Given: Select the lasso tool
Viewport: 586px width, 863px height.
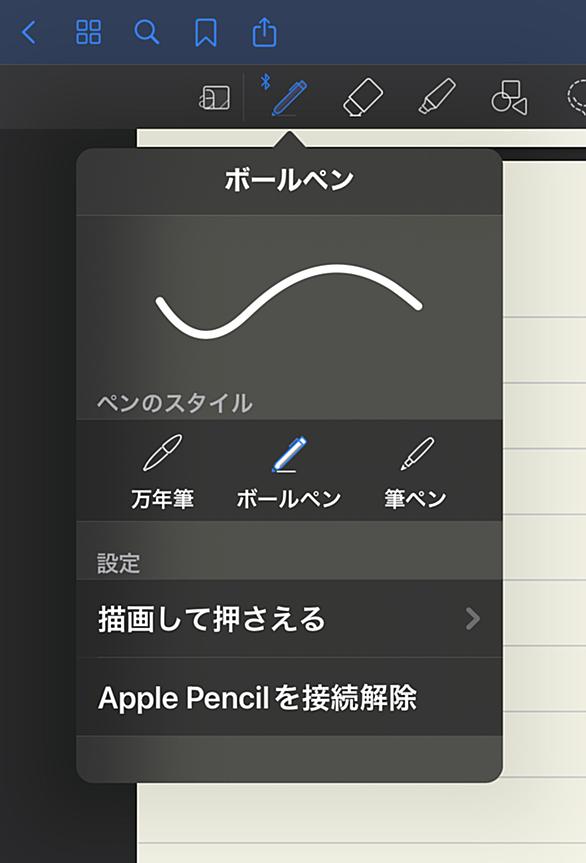Looking at the screenshot, I should 576,97.
